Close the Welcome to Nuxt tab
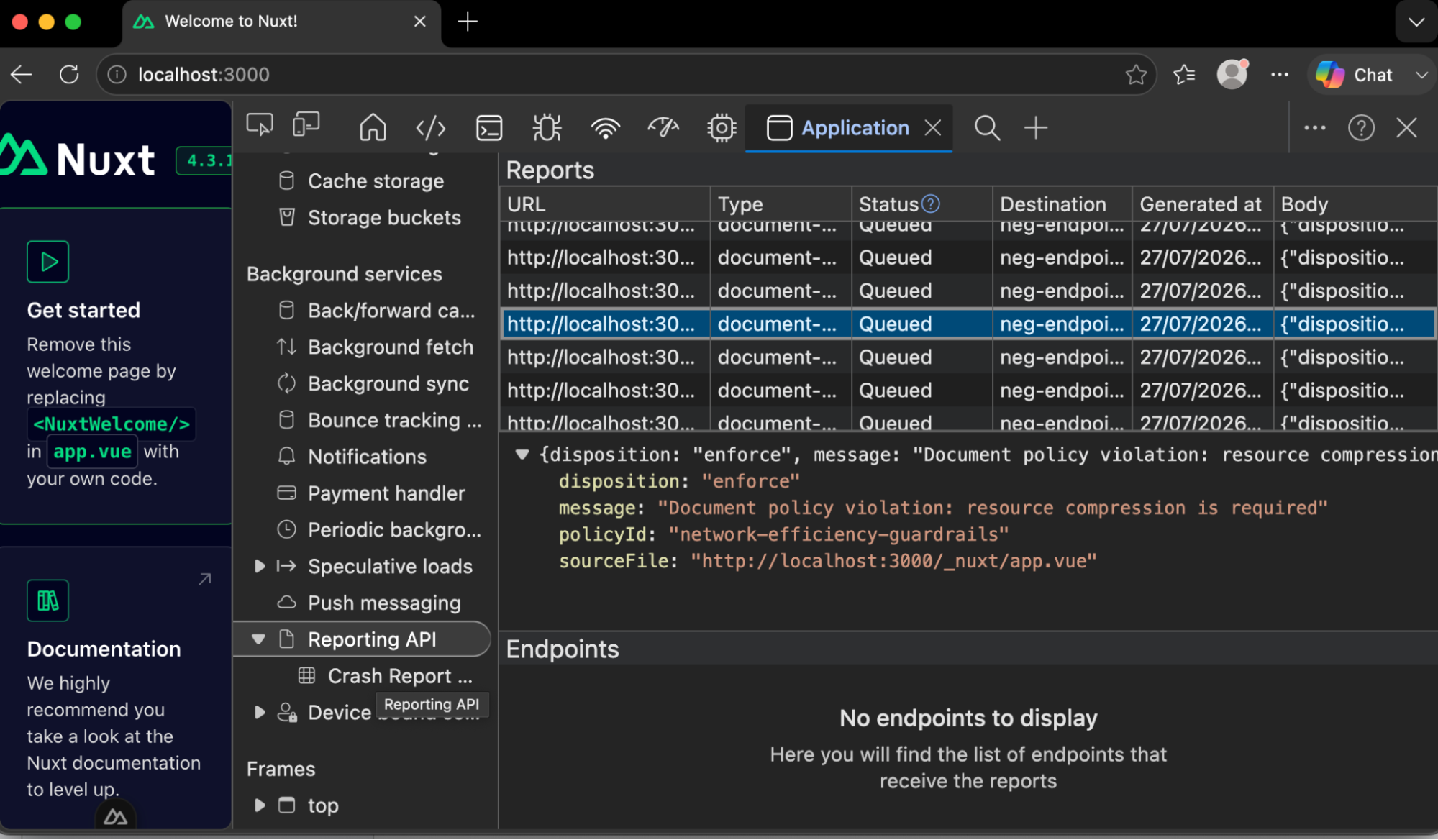This screenshot has height=840, width=1438. [x=420, y=22]
